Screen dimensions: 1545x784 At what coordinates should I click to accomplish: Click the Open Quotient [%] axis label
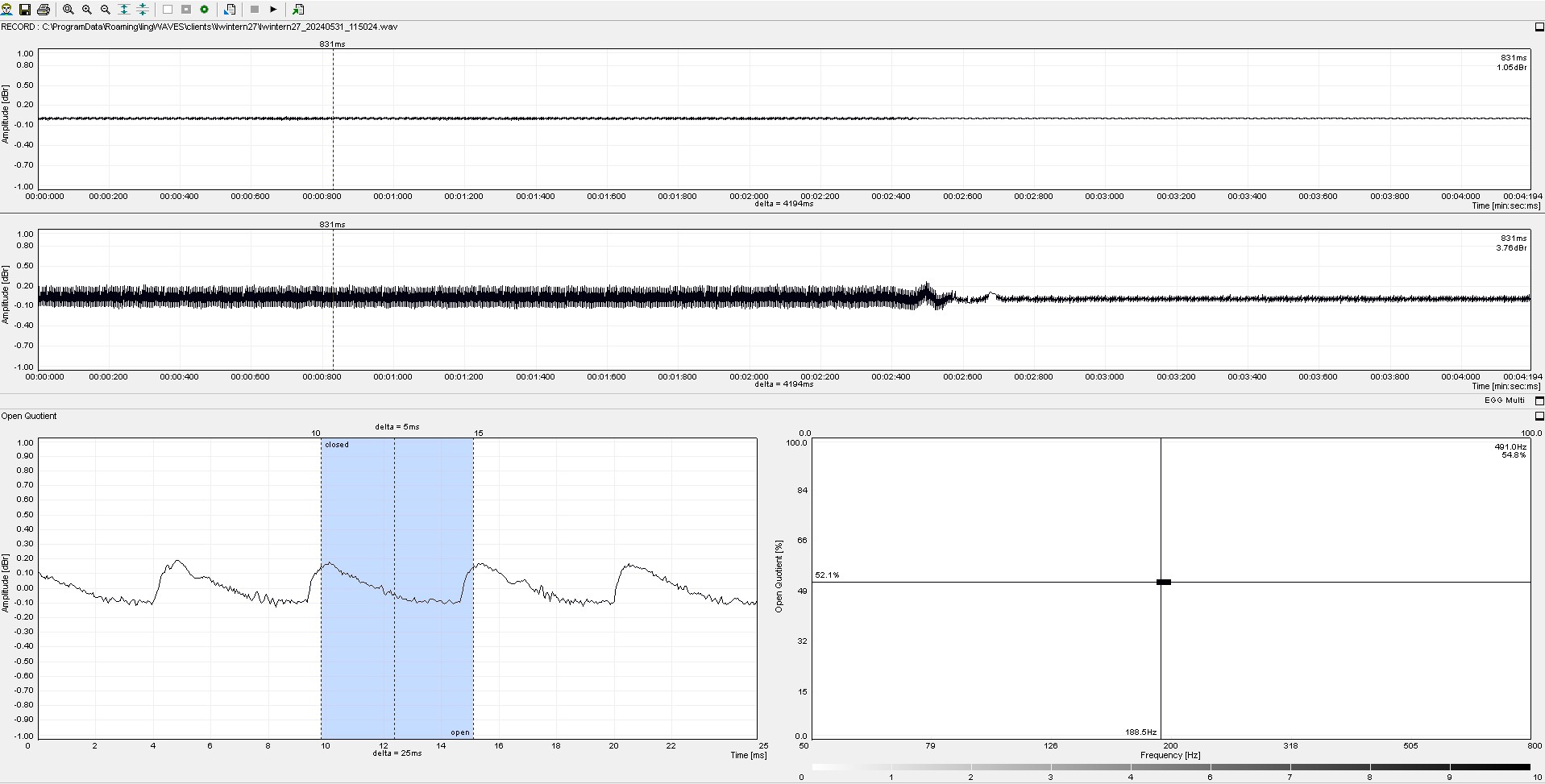779,577
